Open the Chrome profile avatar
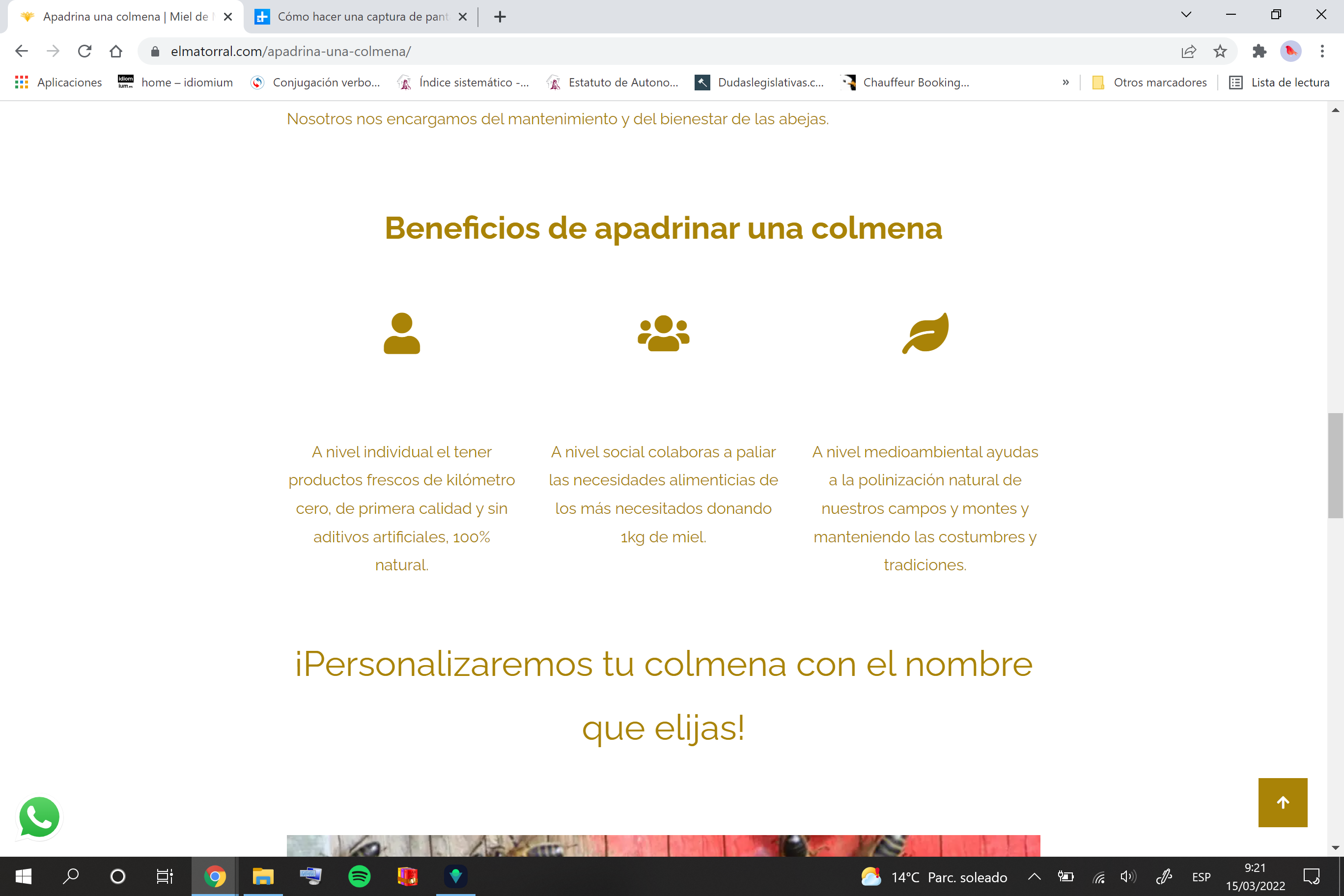This screenshot has height=896, width=1344. [x=1291, y=52]
